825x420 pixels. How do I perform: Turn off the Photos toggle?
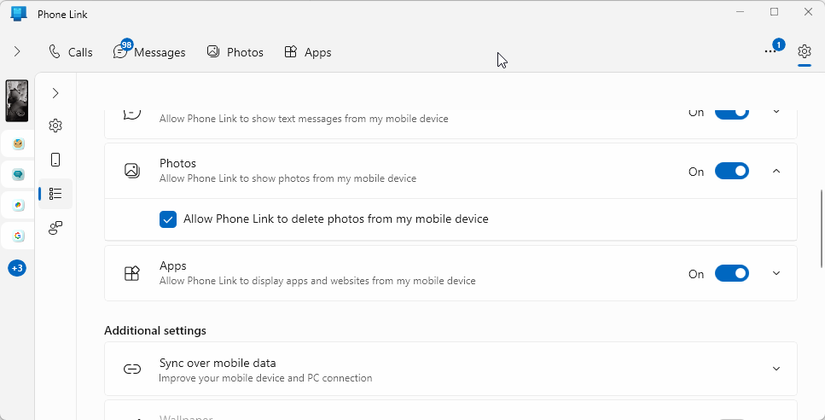coord(731,171)
